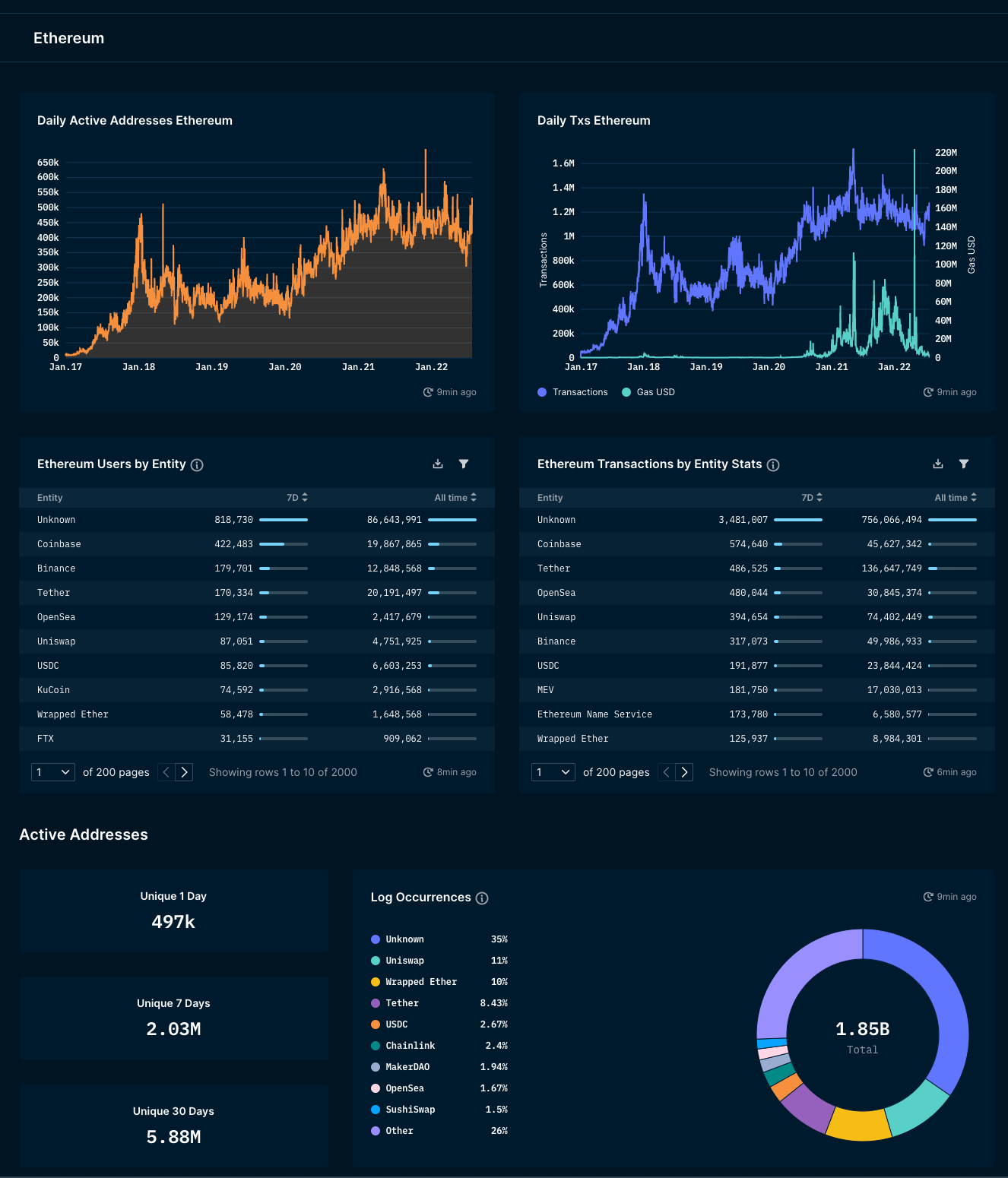Go to previous page of Transactions by Entity
1008x1178 pixels.
pyautogui.click(x=667, y=772)
